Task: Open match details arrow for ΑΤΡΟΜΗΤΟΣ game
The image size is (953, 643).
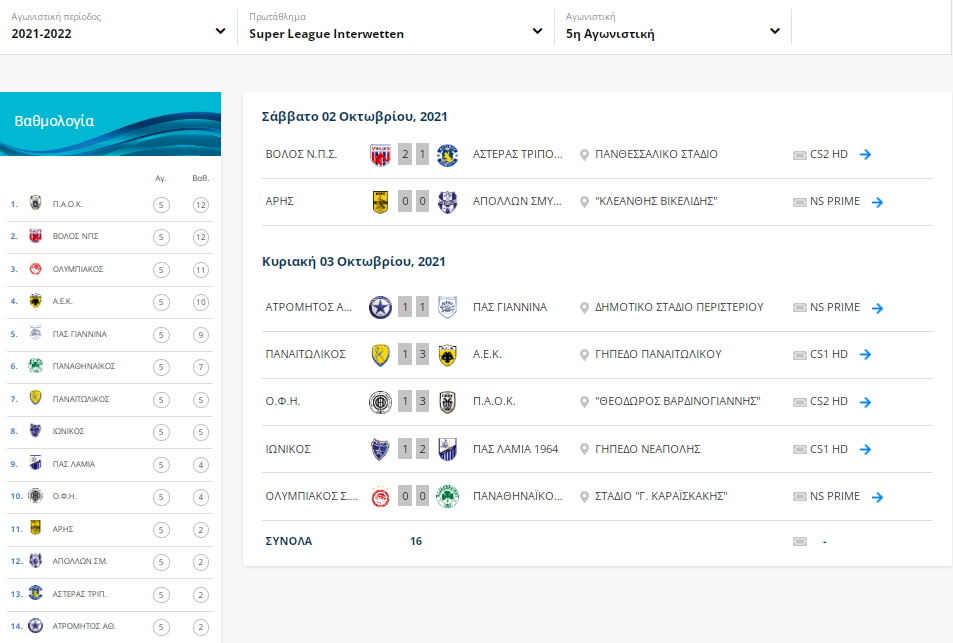Action: pos(877,308)
